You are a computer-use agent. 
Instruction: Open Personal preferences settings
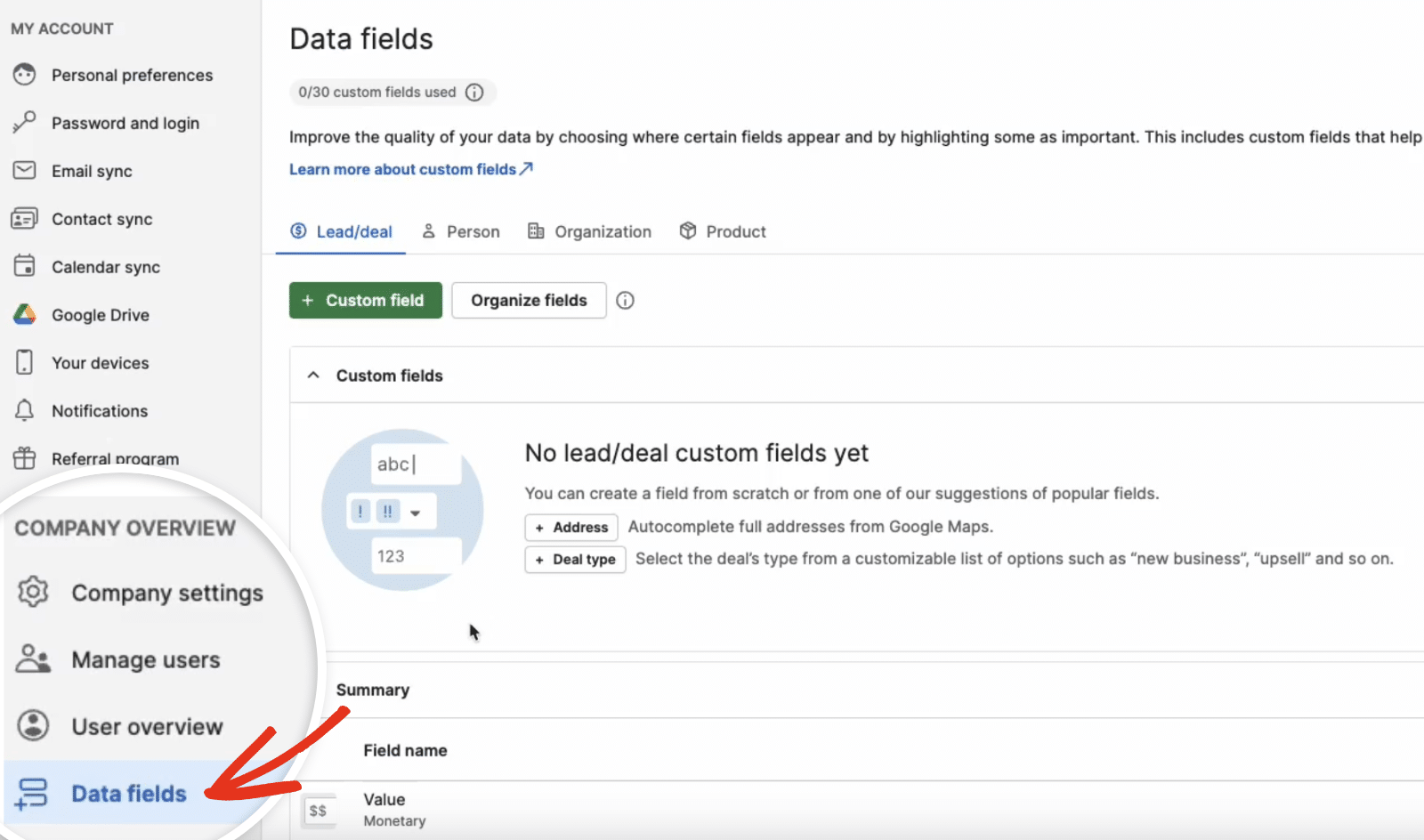click(x=132, y=75)
